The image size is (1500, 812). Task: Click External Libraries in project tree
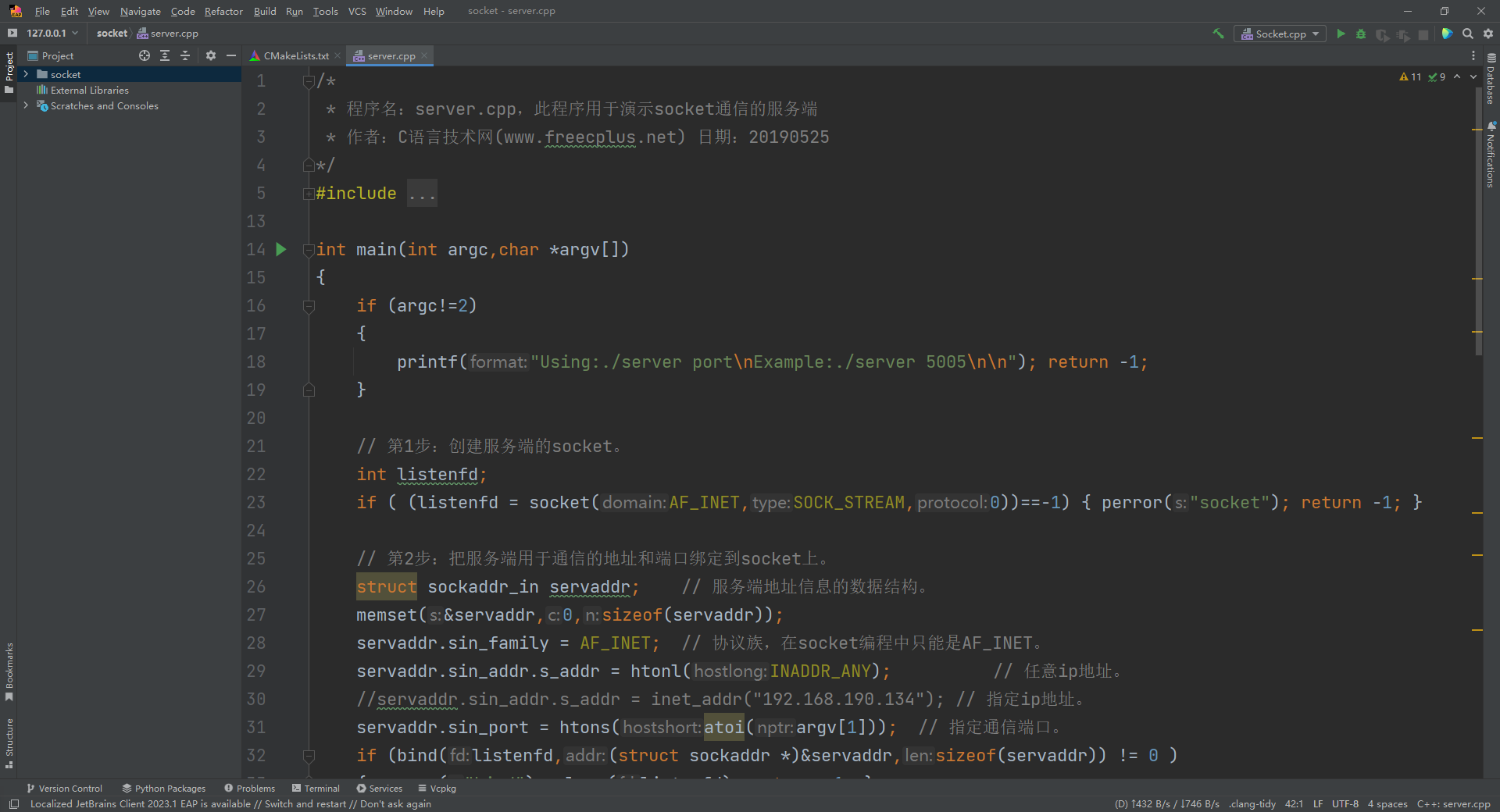coord(89,90)
